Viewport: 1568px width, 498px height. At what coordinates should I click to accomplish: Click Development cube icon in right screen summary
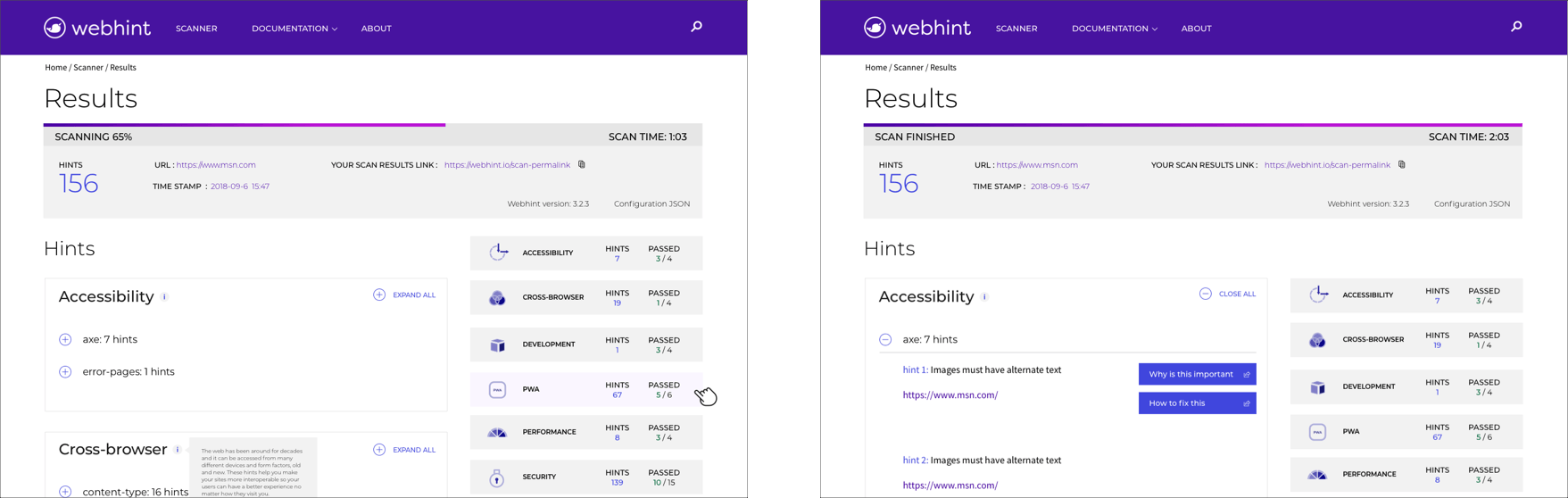pos(1317,387)
